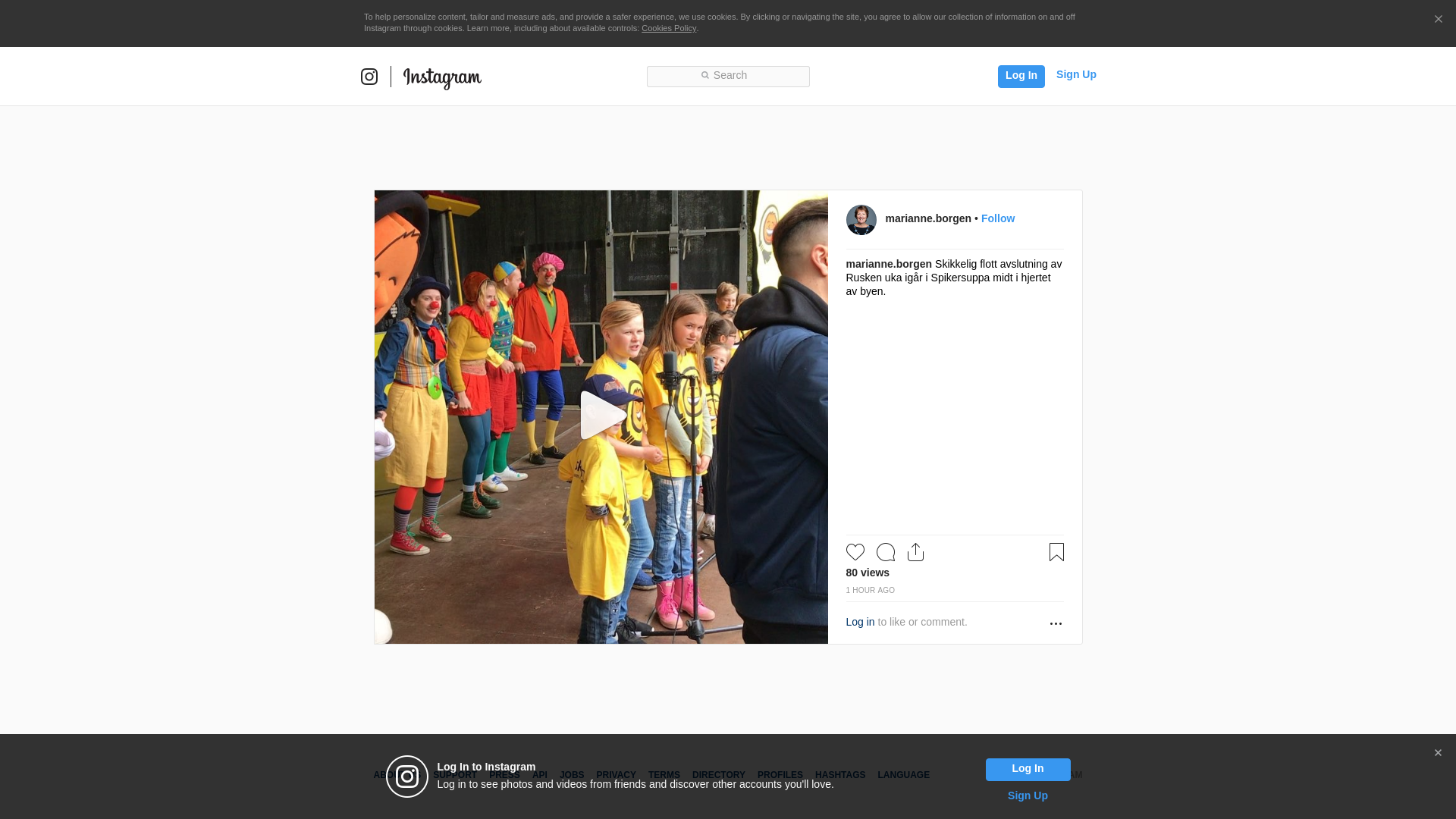Open marianne.borgen profile picture
The width and height of the screenshot is (1456, 819).
(861, 220)
